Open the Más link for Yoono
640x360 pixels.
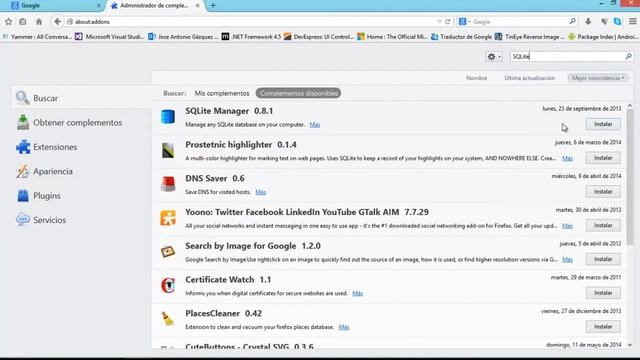pos(567,226)
